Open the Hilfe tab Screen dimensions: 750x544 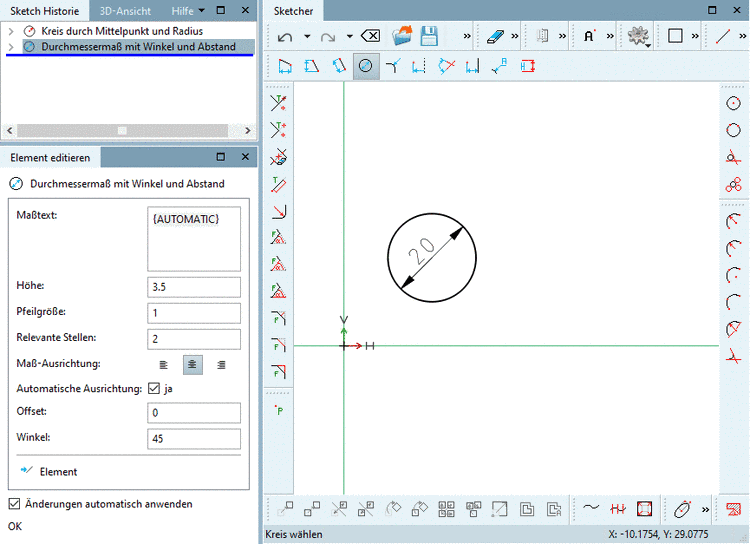(182, 10)
